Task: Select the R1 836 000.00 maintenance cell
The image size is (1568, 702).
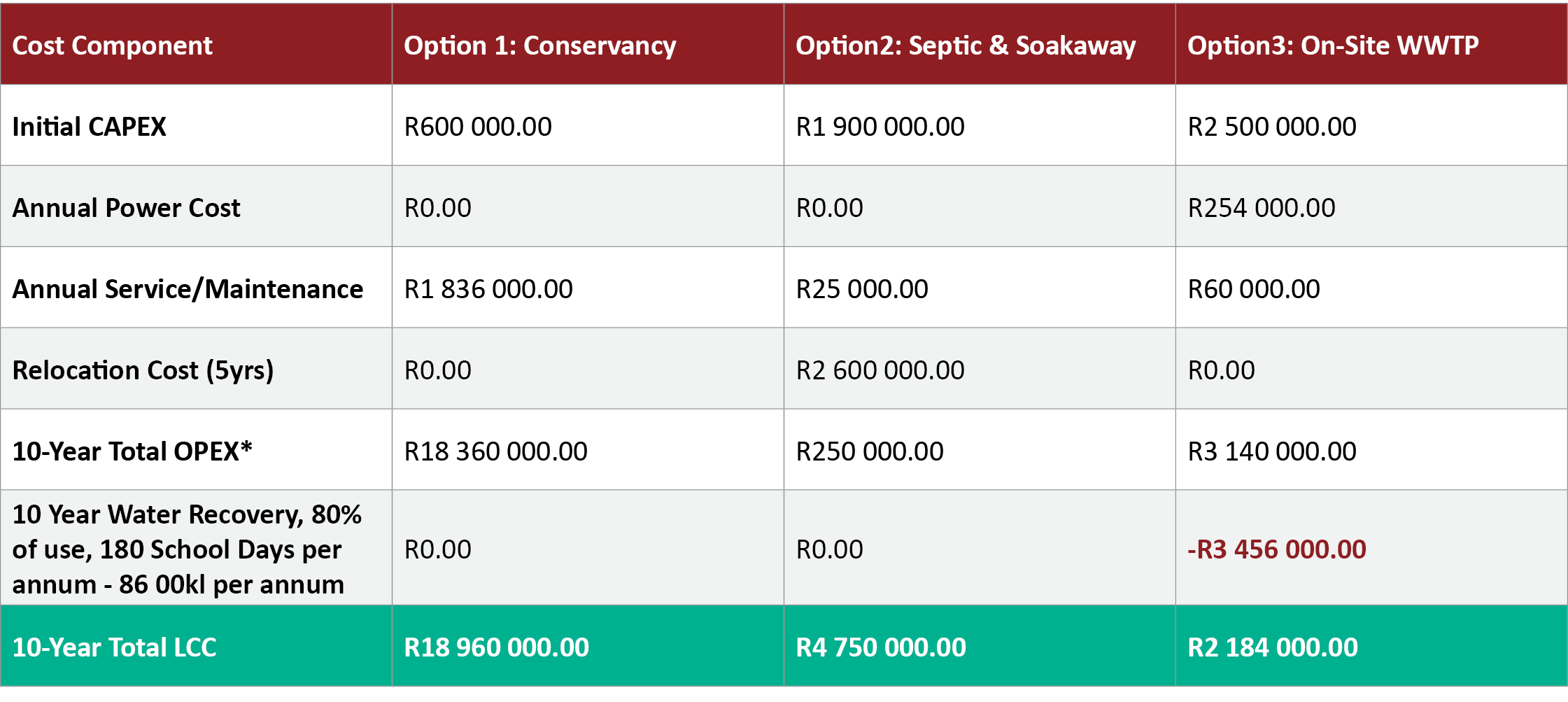Action: click(x=488, y=289)
